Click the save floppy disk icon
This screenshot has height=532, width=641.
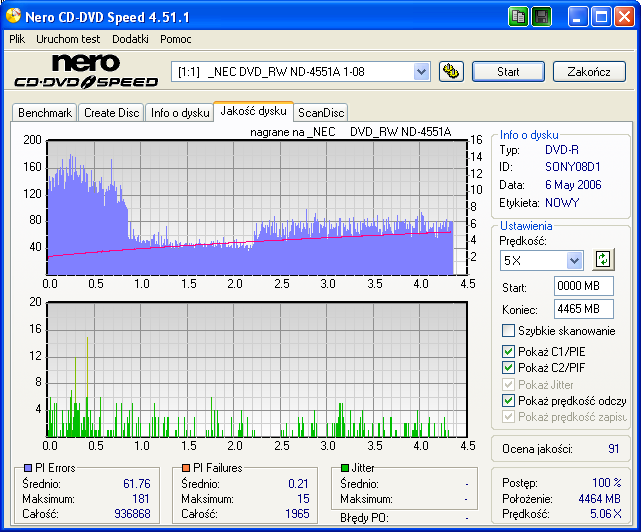coord(542,17)
